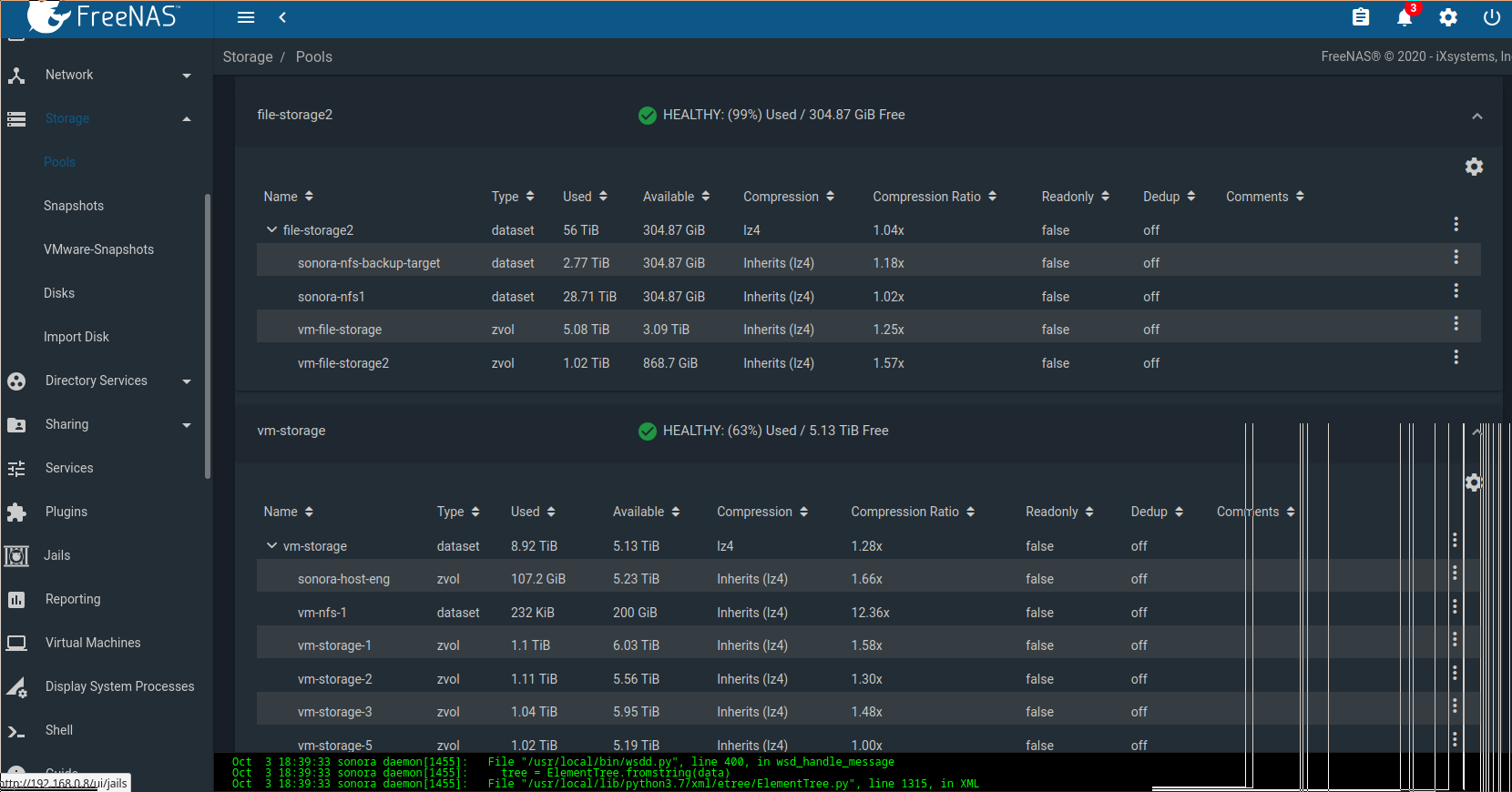1512x792 pixels.
Task: Open the Virtual Machines sidebar item
Action: pos(93,643)
